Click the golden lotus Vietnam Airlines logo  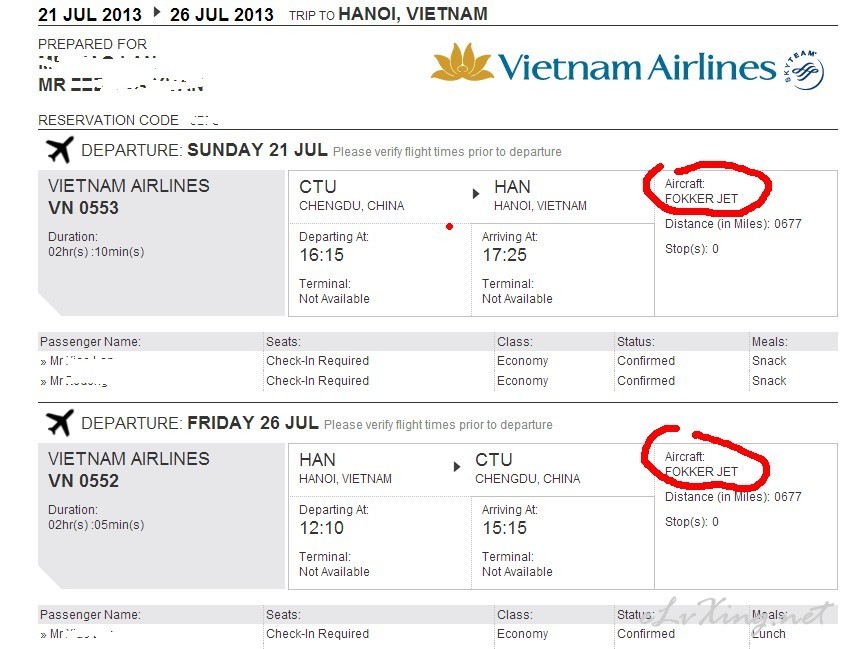point(462,62)
